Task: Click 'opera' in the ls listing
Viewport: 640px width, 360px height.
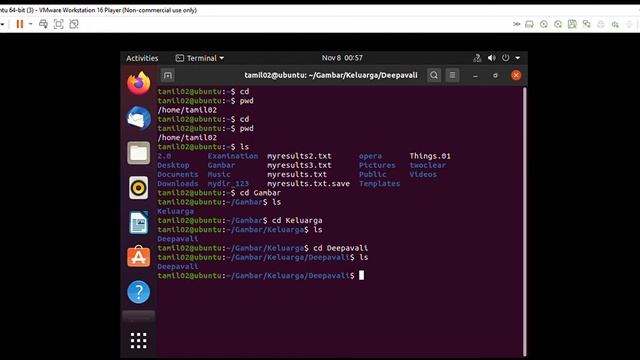Action: pos(371,156)
